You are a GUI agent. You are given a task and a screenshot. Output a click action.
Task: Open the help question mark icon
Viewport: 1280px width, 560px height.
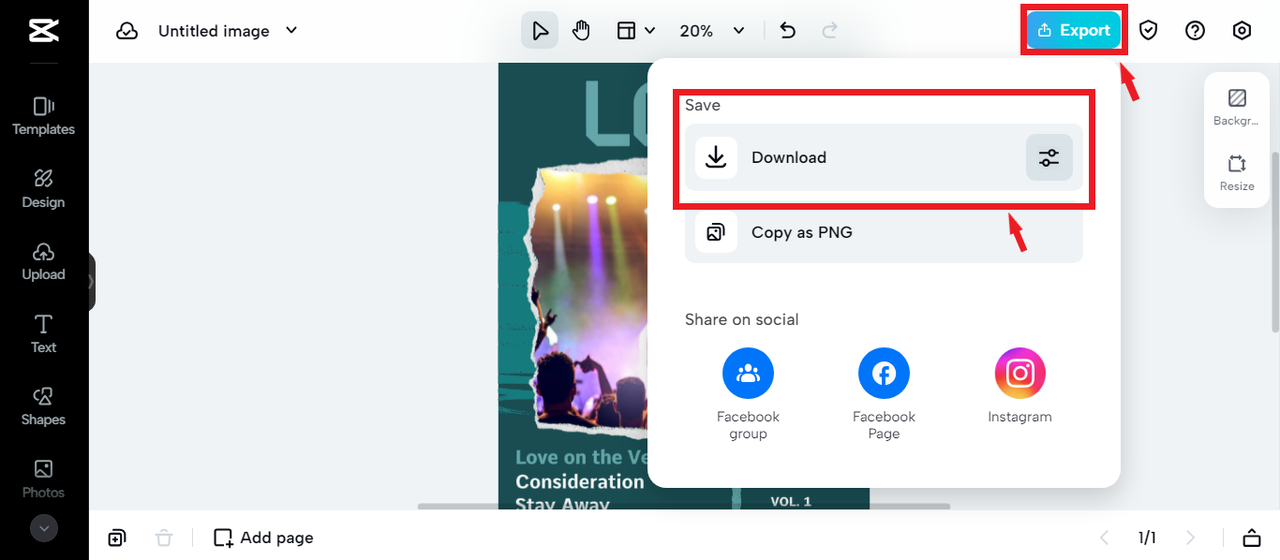click(1195, 31)
